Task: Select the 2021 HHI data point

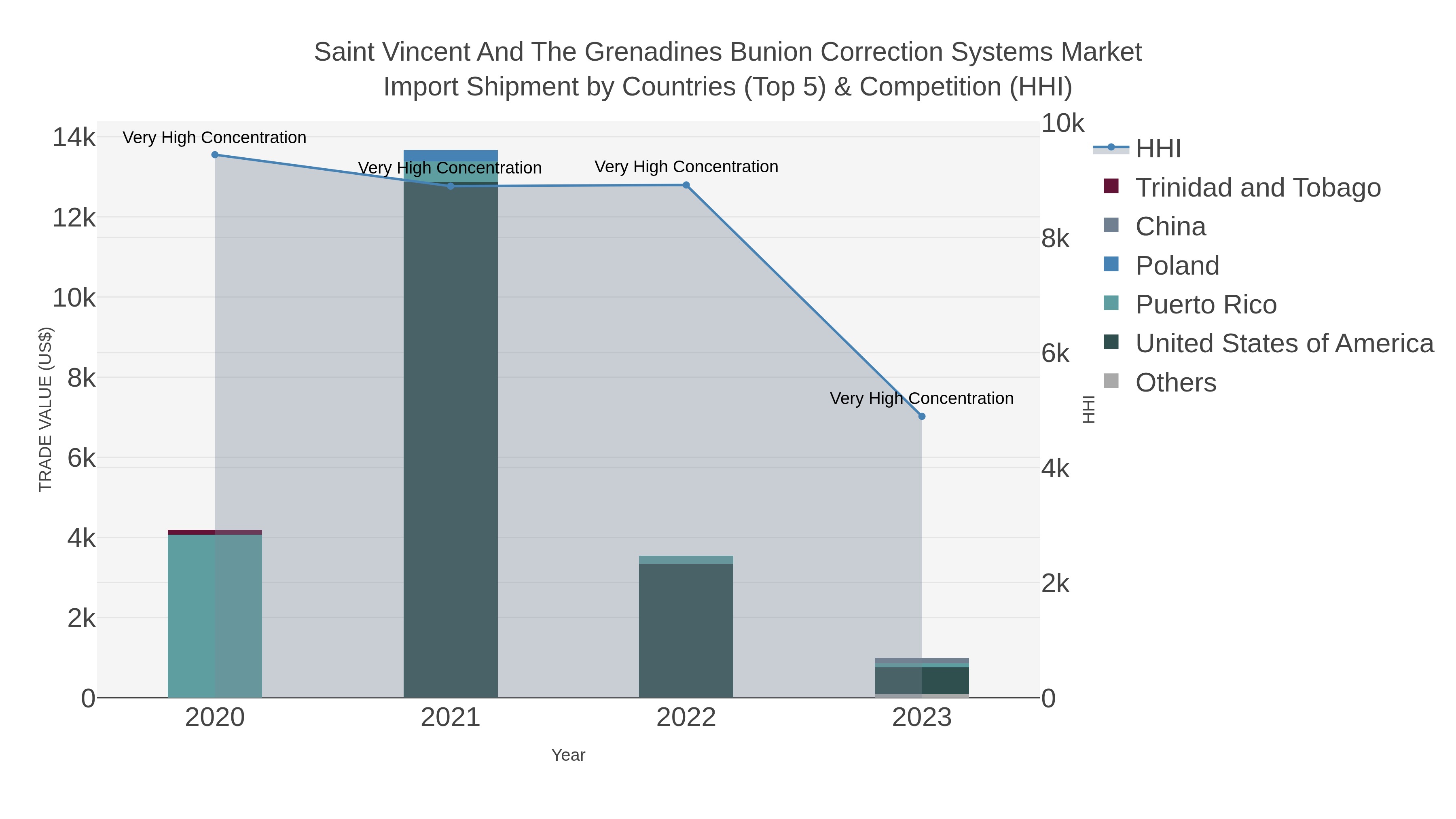Action: pyautogui.click(x=451, y=186)
